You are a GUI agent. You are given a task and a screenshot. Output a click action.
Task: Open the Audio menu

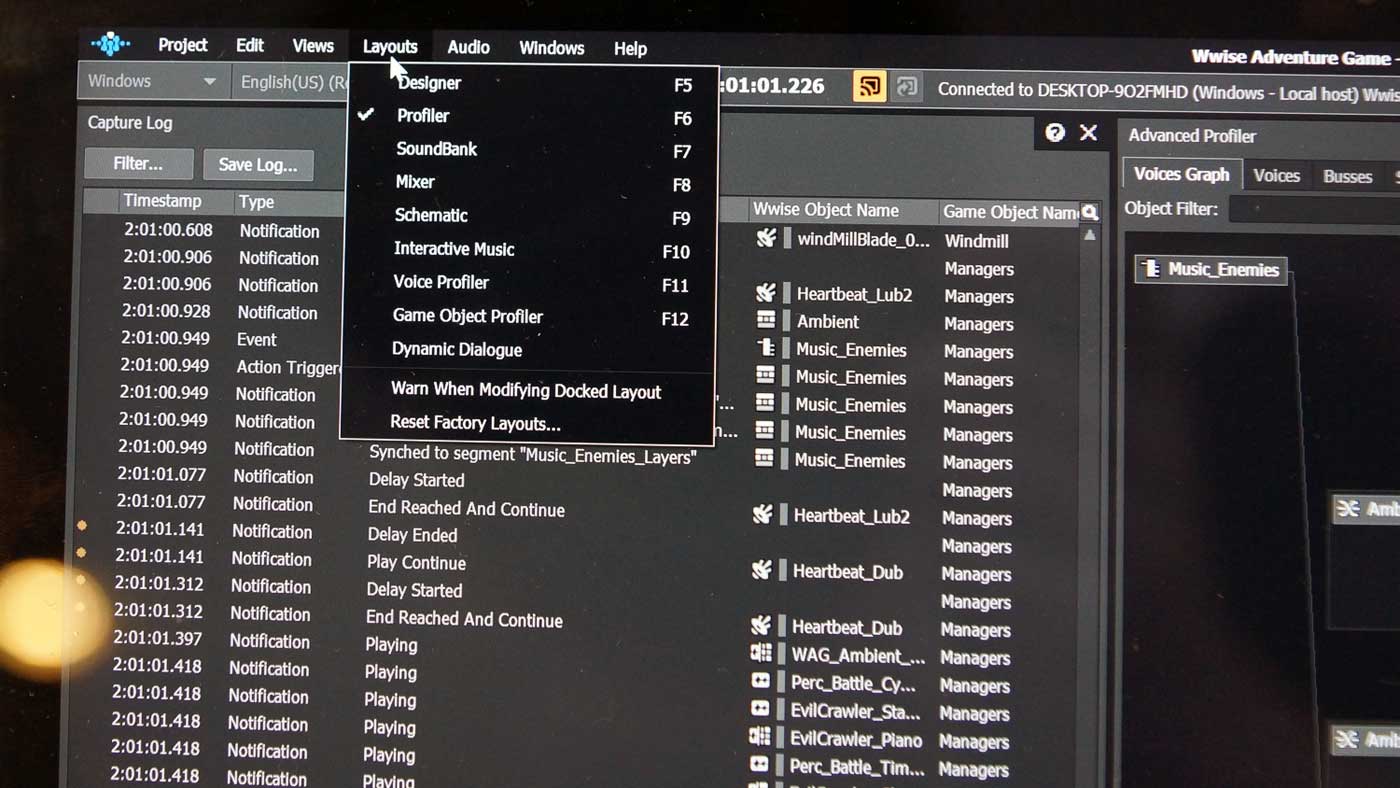[468, 47]
